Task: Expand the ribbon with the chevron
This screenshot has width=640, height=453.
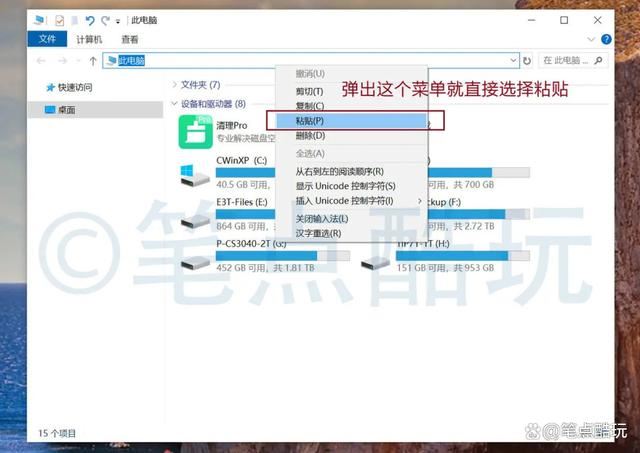Action: click(591, 40)
